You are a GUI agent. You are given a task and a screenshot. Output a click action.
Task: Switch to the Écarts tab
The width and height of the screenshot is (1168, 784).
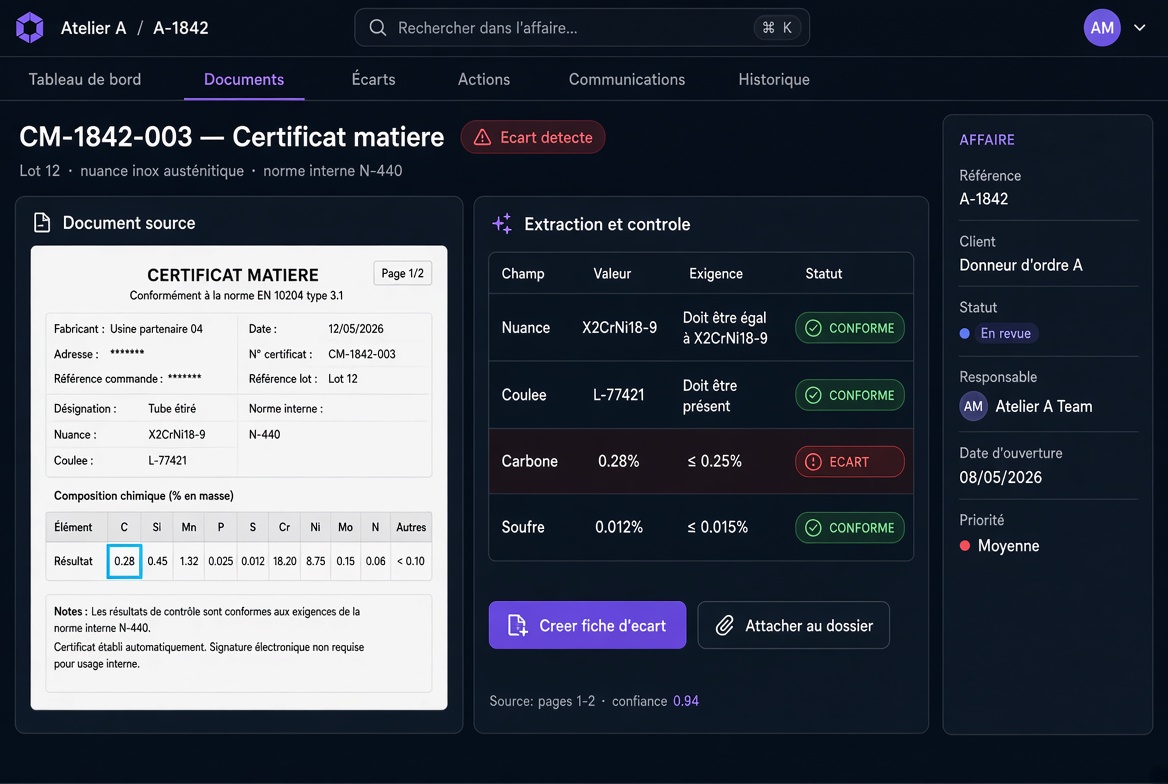(373, 79)
